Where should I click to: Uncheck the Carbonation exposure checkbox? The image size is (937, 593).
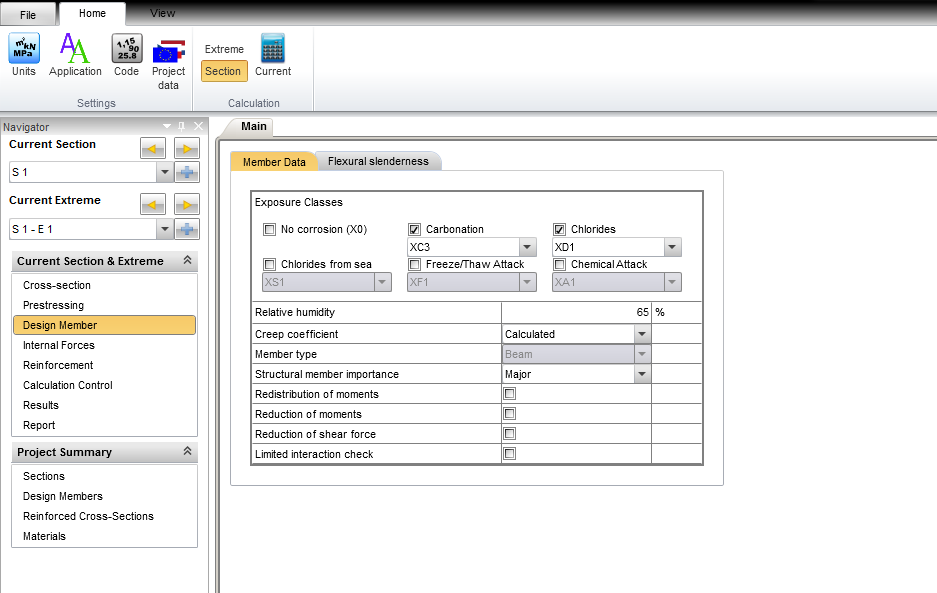(x=414, y=229)
